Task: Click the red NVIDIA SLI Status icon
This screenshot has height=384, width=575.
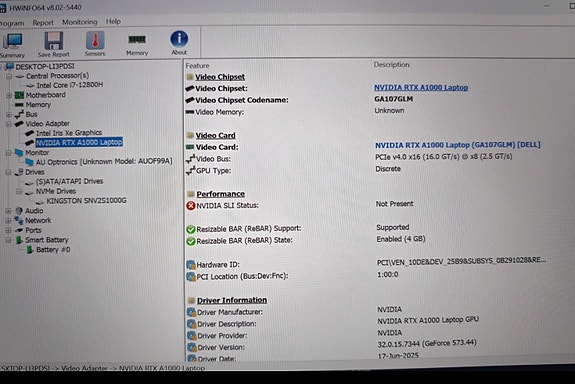Action: 191,206
